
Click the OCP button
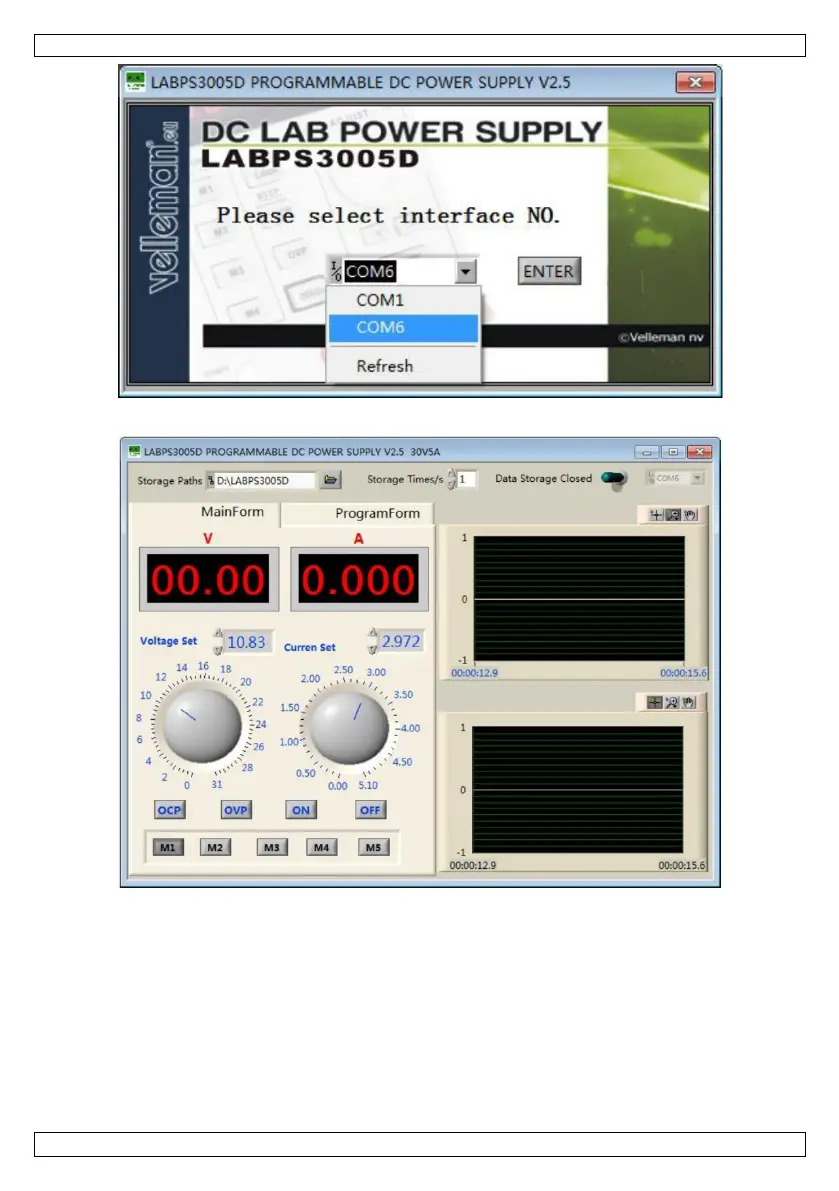click(169, 810)
